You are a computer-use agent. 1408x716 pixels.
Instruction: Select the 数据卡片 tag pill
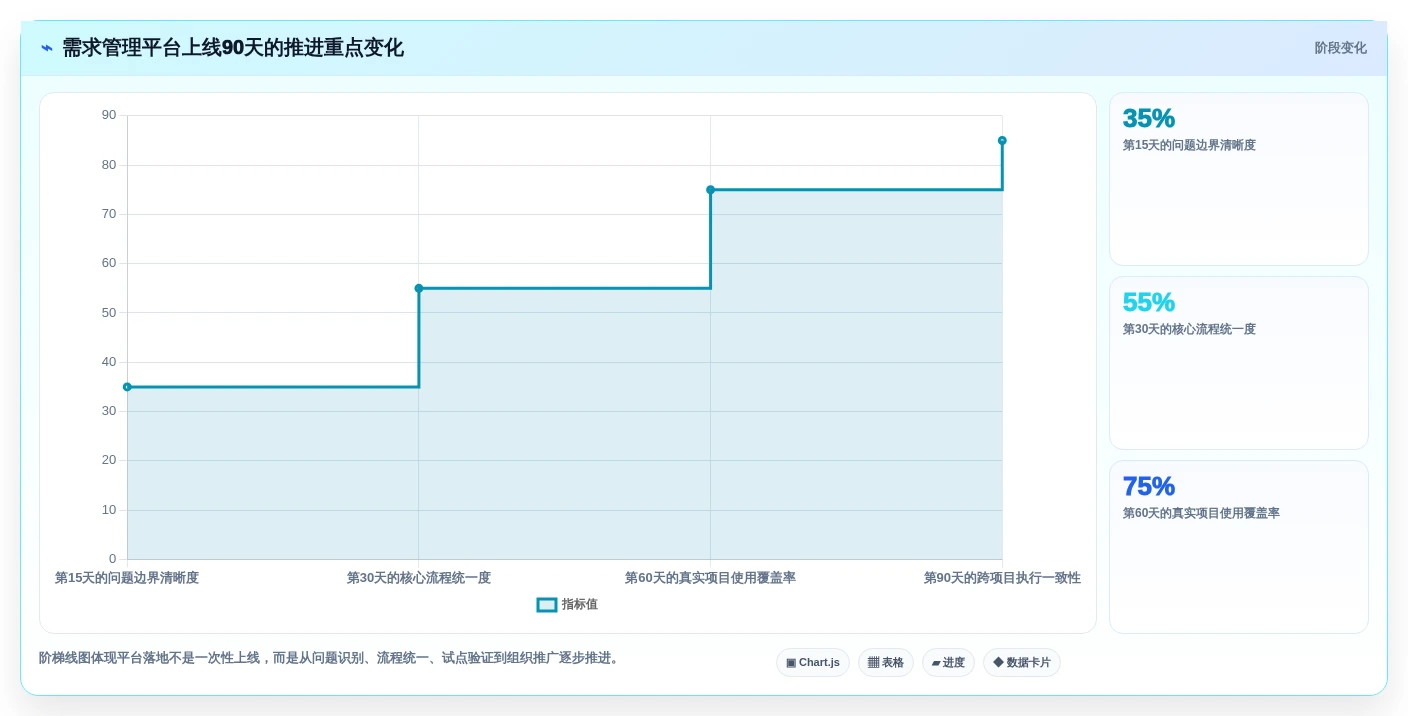point(1022,663)
